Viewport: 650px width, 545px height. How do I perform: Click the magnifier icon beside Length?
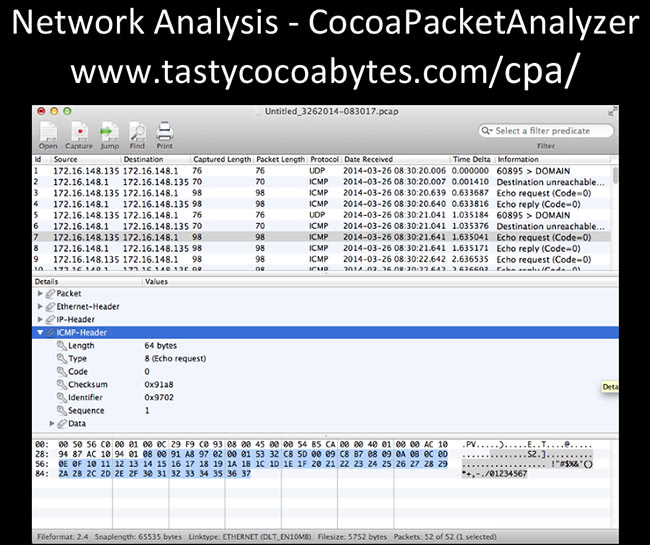(62, 345)
